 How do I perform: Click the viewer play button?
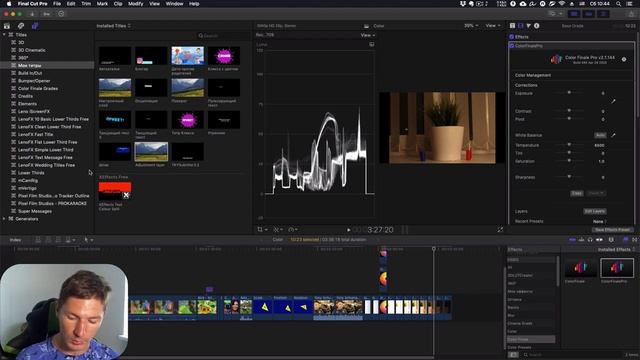(348, 230)
